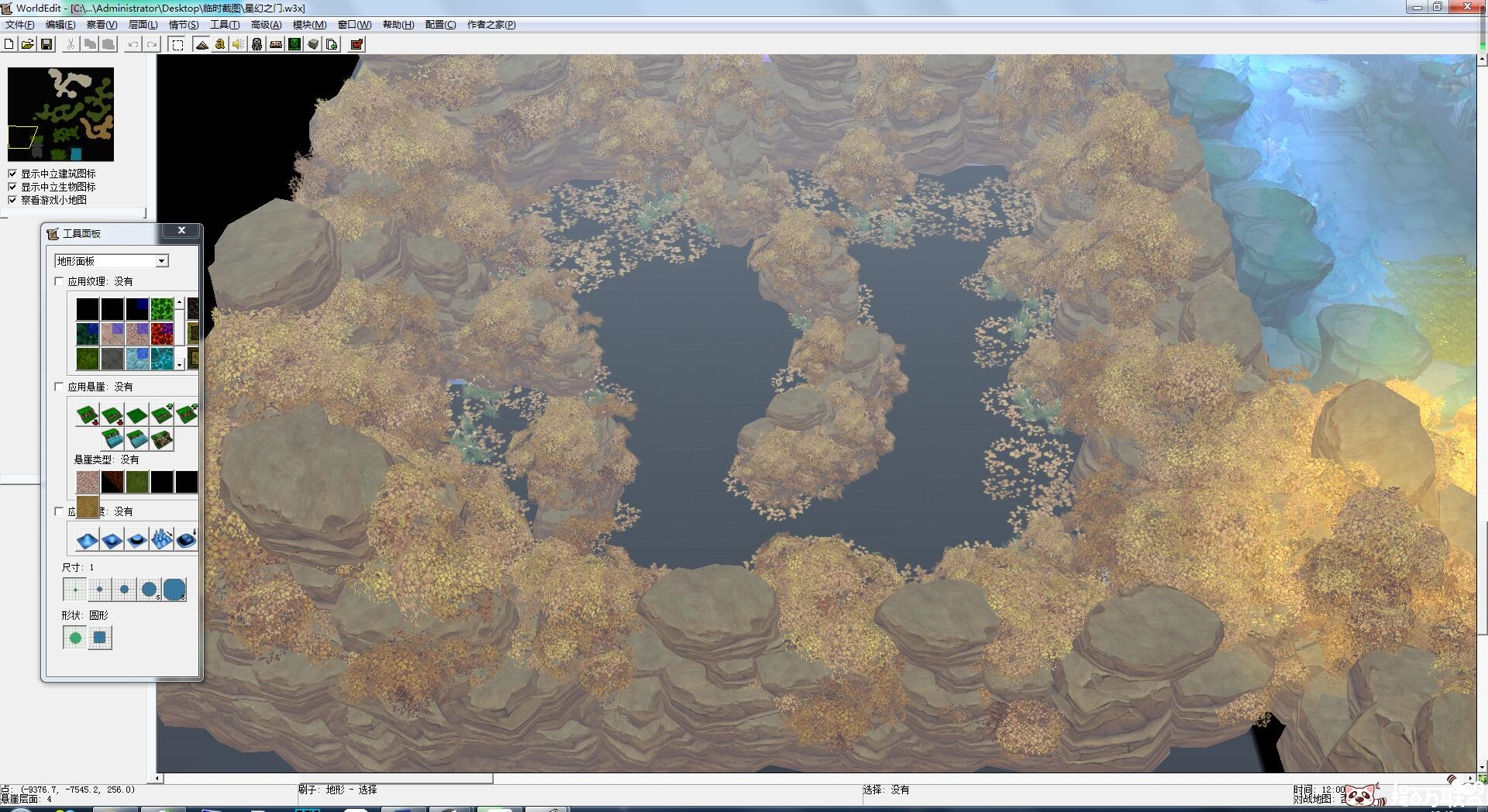Click the Save map floppy icon

46,44
